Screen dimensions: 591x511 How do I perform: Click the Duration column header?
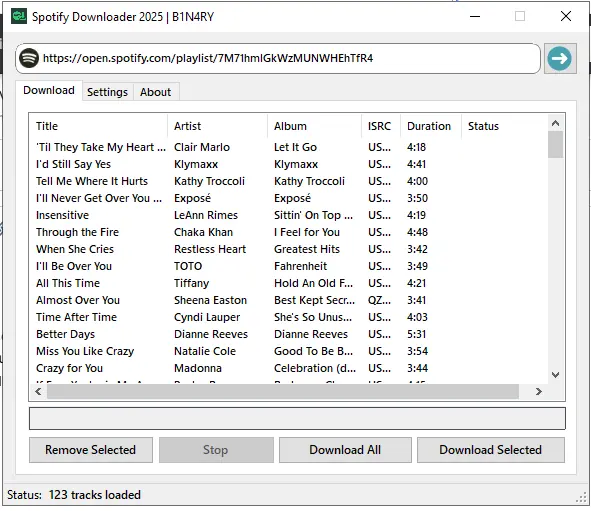coord(431,126)
